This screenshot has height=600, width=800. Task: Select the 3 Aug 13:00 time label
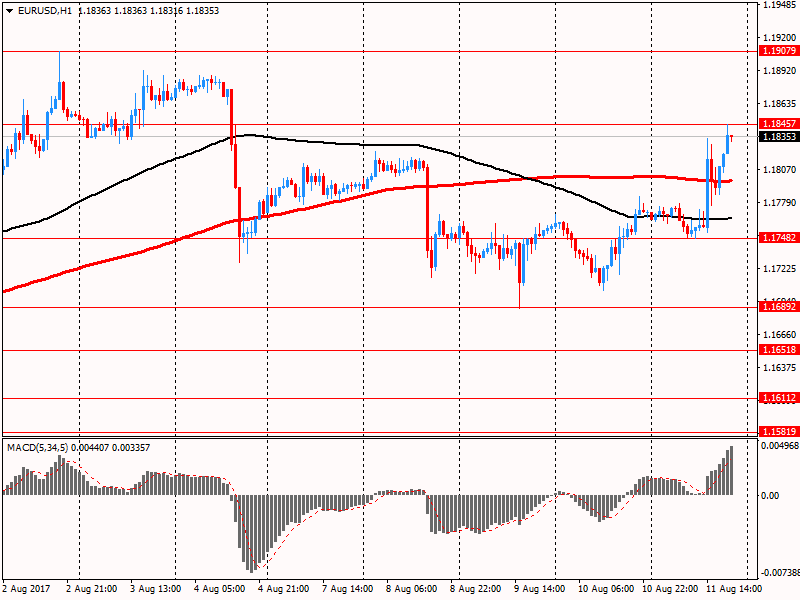[156, 589]
